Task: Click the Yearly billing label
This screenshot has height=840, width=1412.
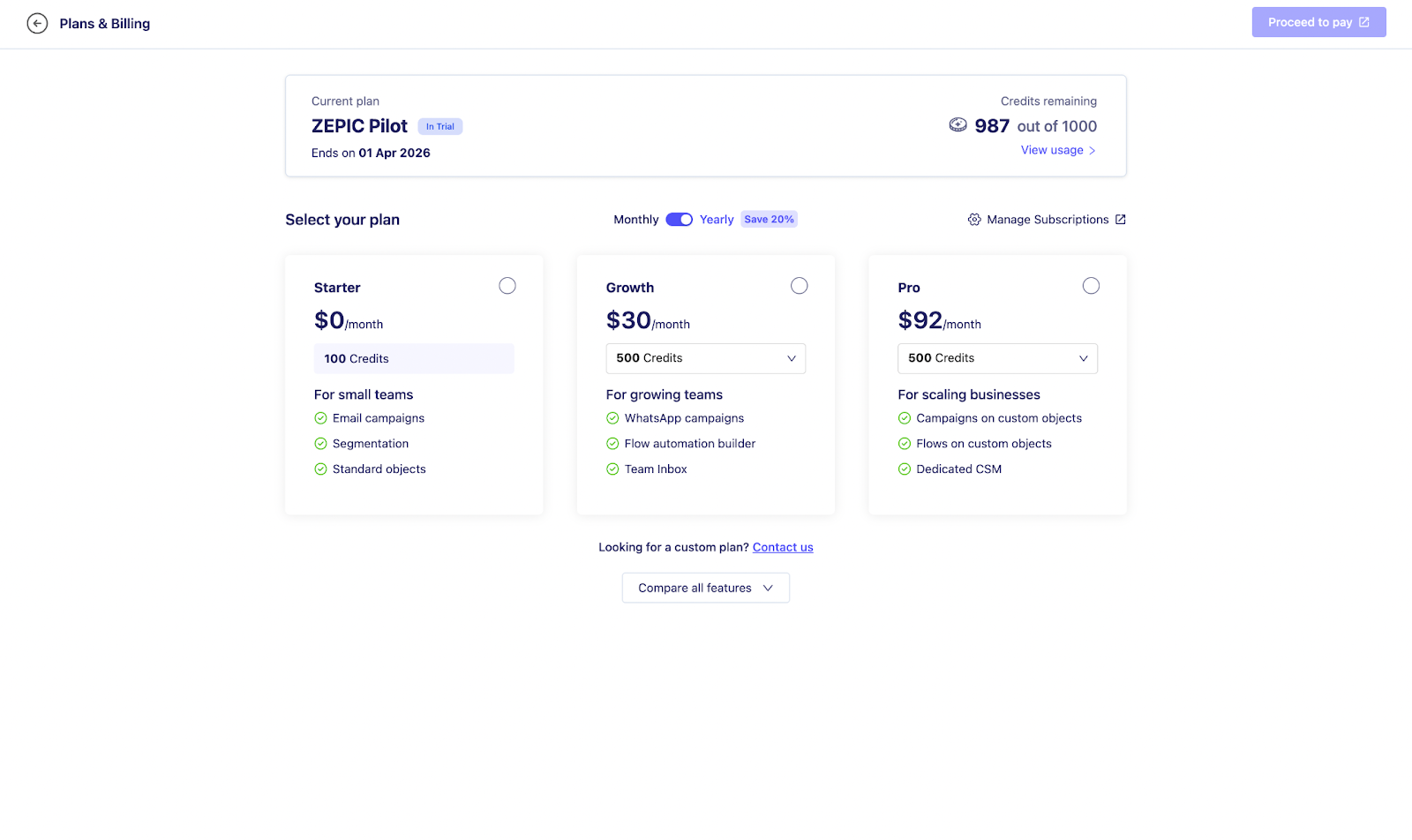Action: (717, 220)
